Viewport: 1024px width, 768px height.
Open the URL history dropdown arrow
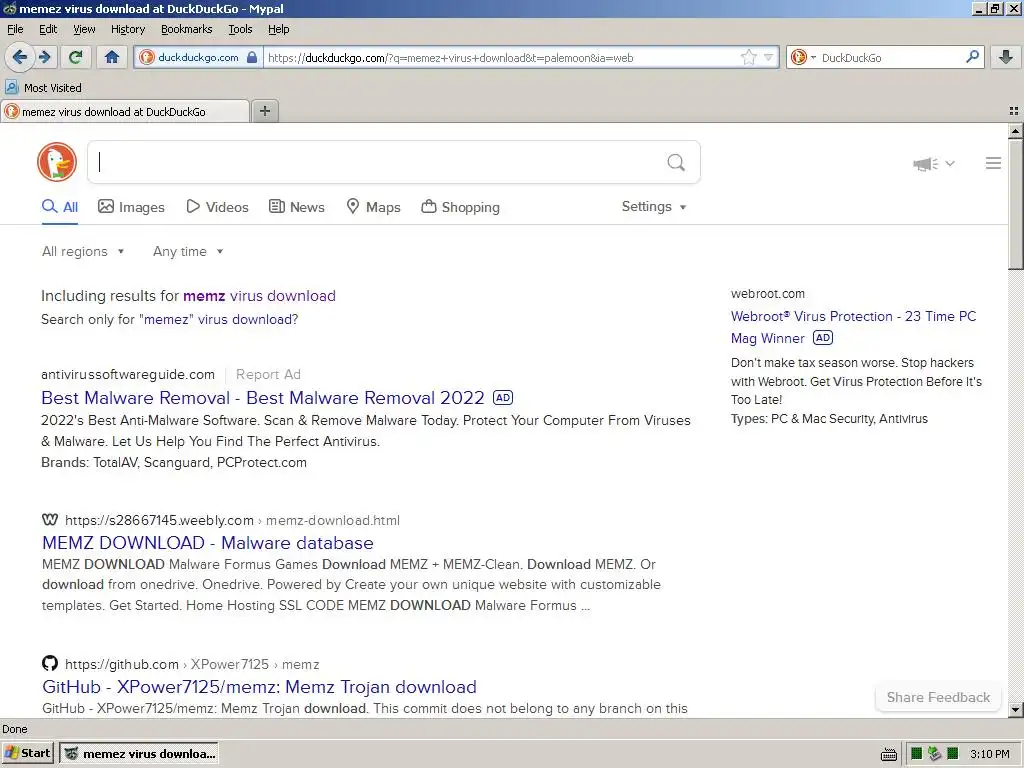coord(768,57)
